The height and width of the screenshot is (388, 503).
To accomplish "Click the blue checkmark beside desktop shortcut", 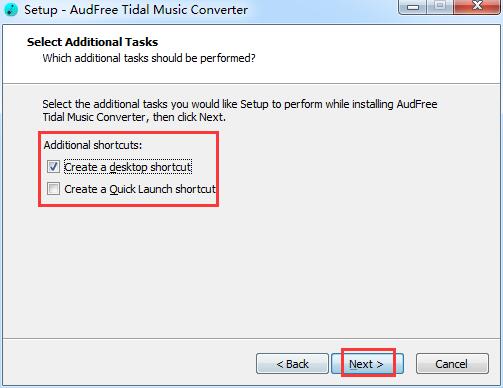I will tap(53, 167).
